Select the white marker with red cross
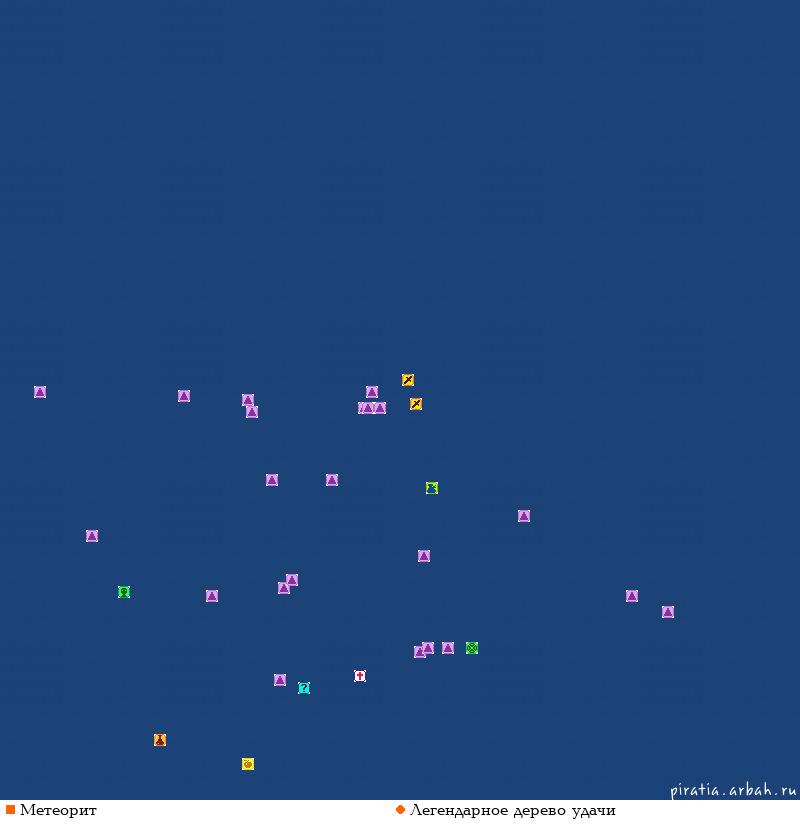Screen dimensions: 800x830 click(360, 676)
